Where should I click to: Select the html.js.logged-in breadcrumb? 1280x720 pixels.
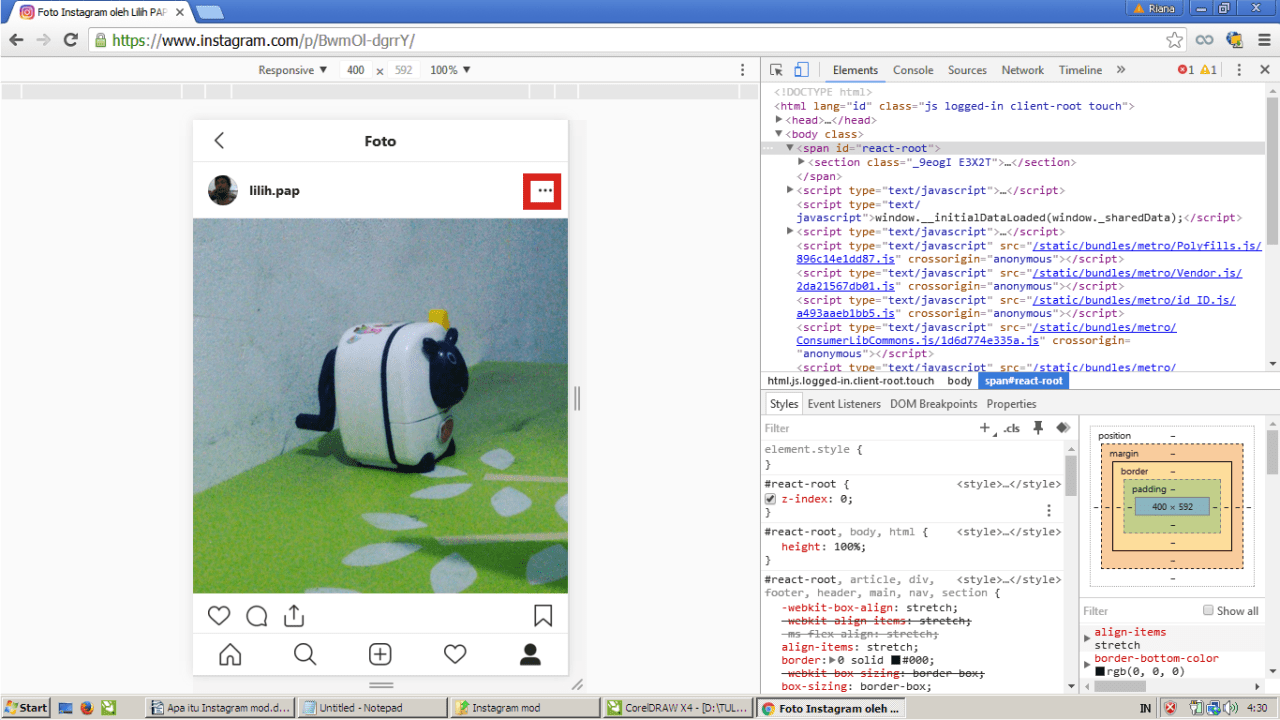[851, 381]
